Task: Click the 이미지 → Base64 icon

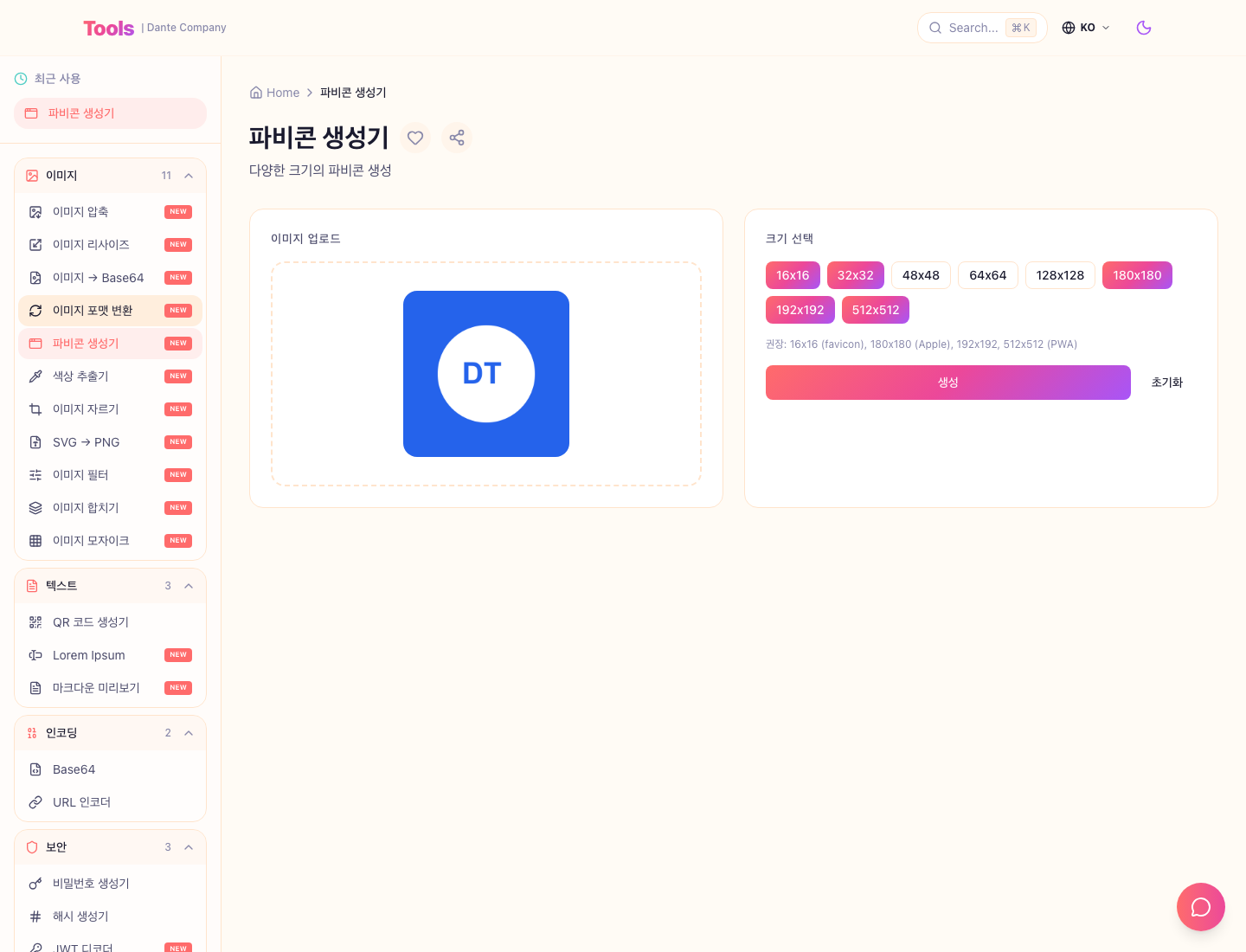Action: coord(35,278)
